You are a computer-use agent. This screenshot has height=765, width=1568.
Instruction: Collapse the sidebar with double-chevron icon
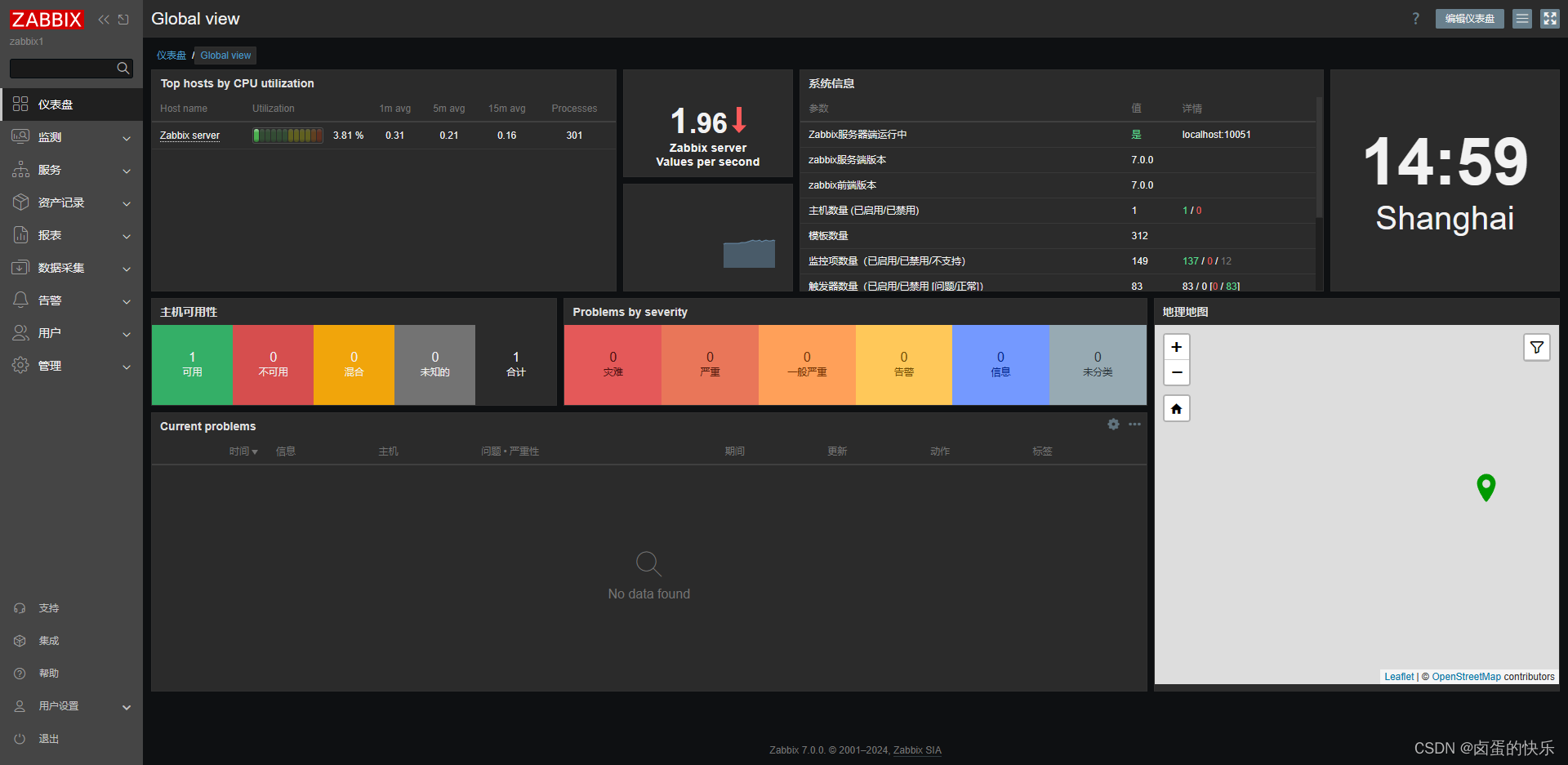point(104,20)
